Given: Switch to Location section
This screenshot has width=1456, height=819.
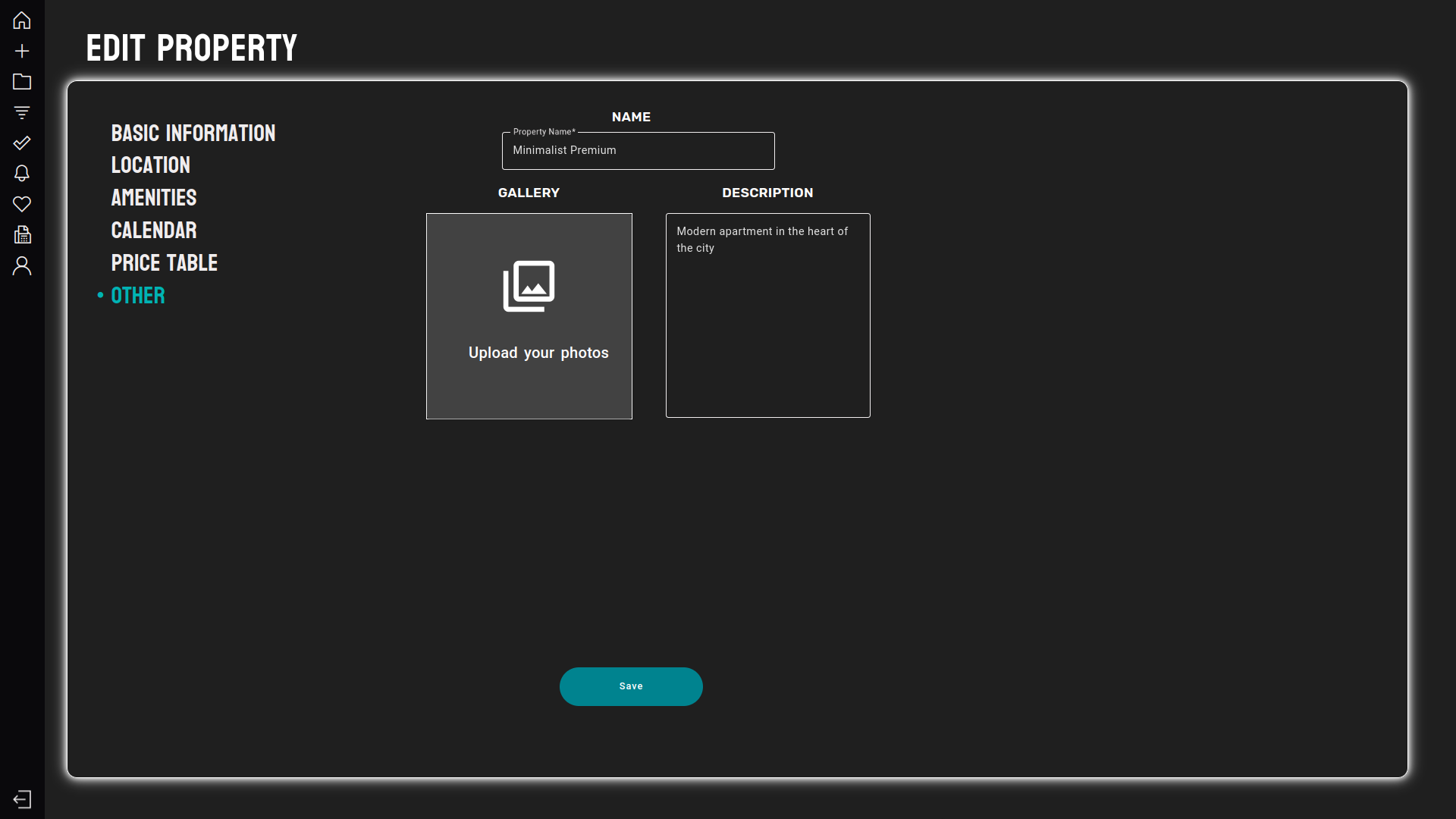Looking at the screenshot, I should coord(151,165).
